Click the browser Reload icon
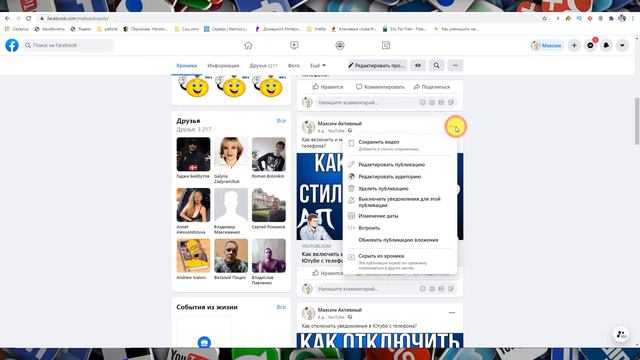Screen dimensions: 640x360 pyautogui.click(x=28, y=18)
